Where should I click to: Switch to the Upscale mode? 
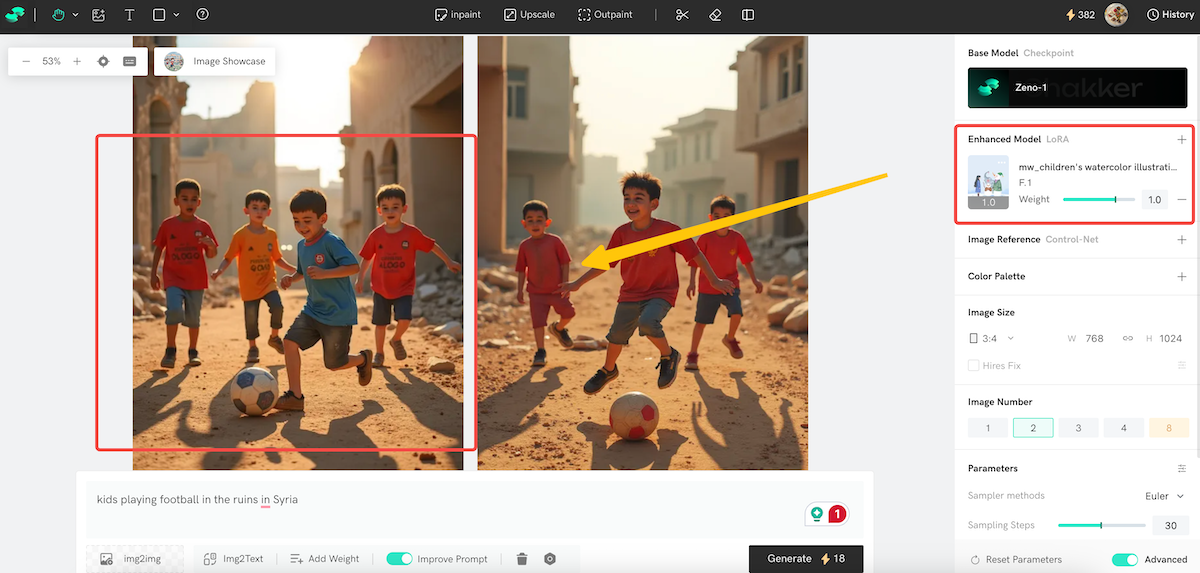(x=529, y=15)
